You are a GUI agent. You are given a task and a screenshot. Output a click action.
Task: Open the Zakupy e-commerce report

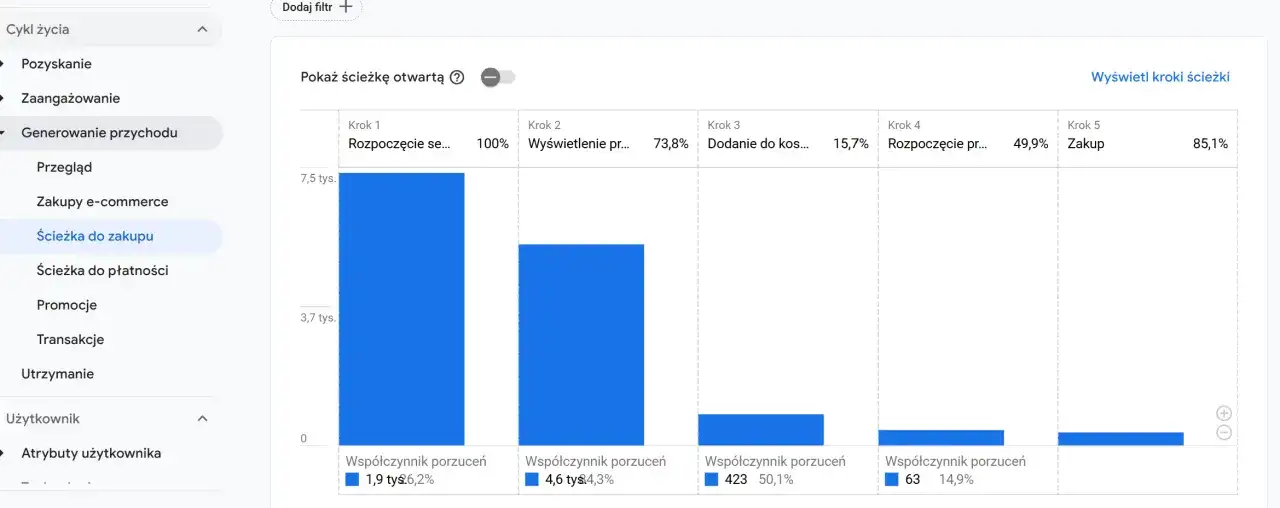[102, 202]
